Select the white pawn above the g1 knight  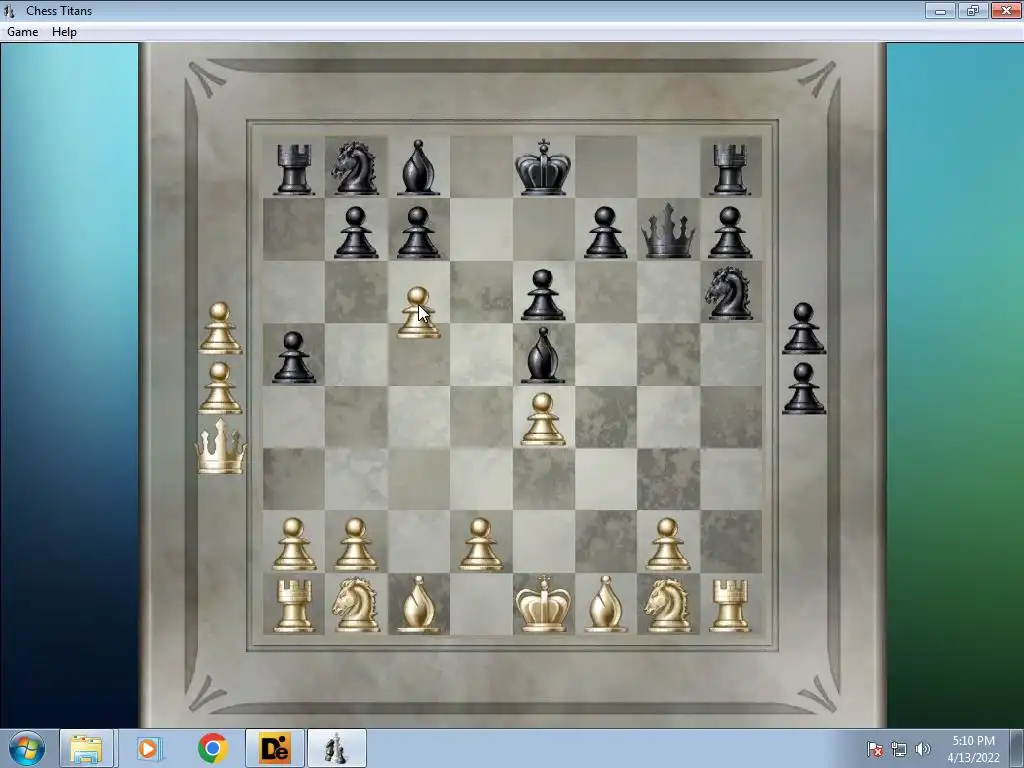pos(667,544)
